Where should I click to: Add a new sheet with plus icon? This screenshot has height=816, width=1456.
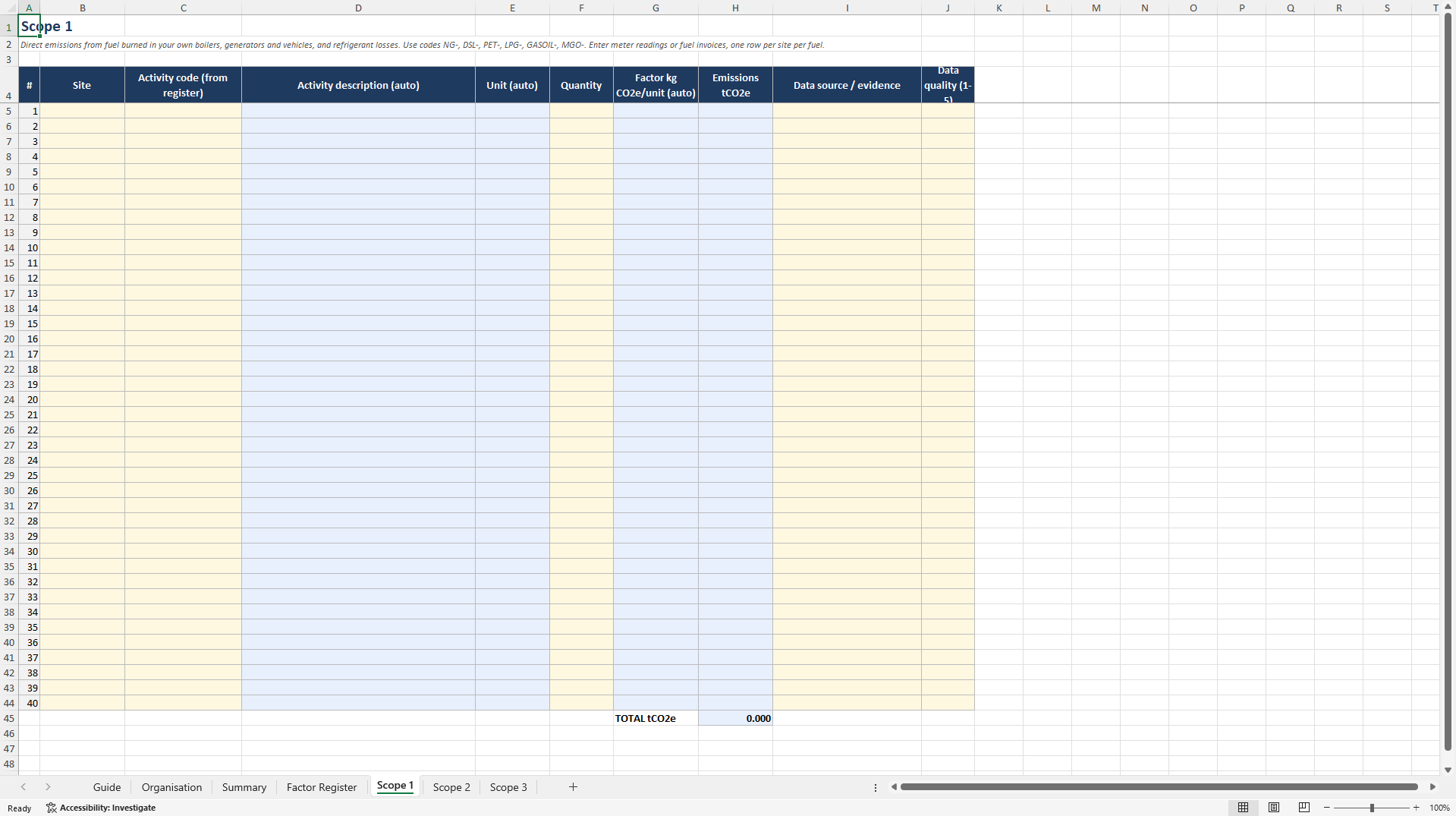573,787
